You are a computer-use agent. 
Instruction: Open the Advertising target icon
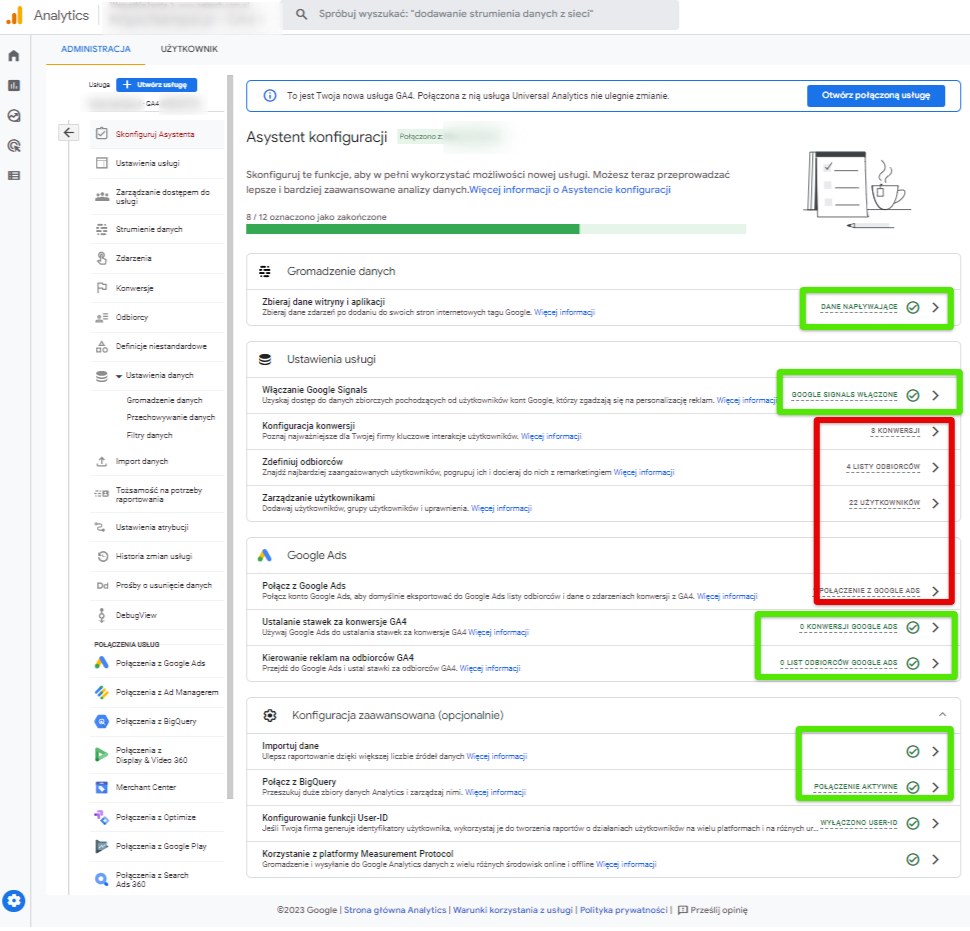(x=14, y=146)
